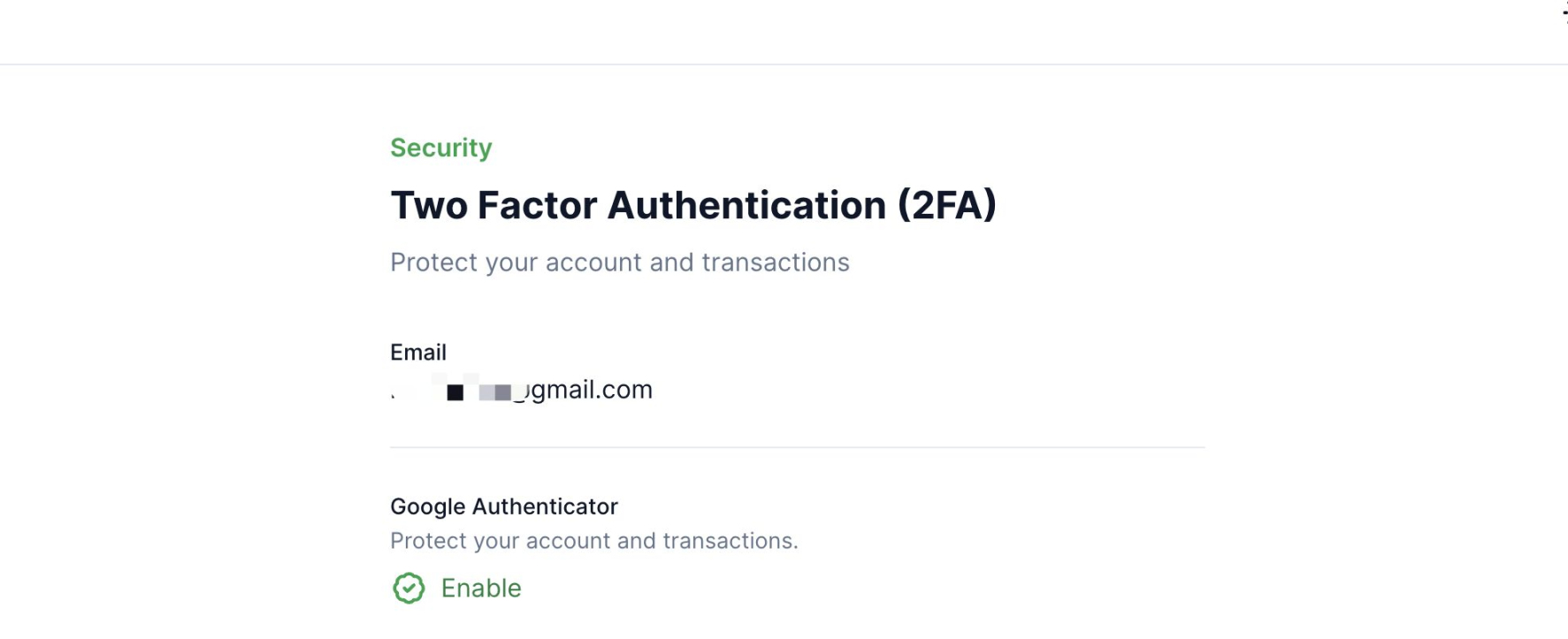This screenshot has width=1568, height=639.
Task: Click the green checkmark badge beside Enable
Action: pos(409,588)
